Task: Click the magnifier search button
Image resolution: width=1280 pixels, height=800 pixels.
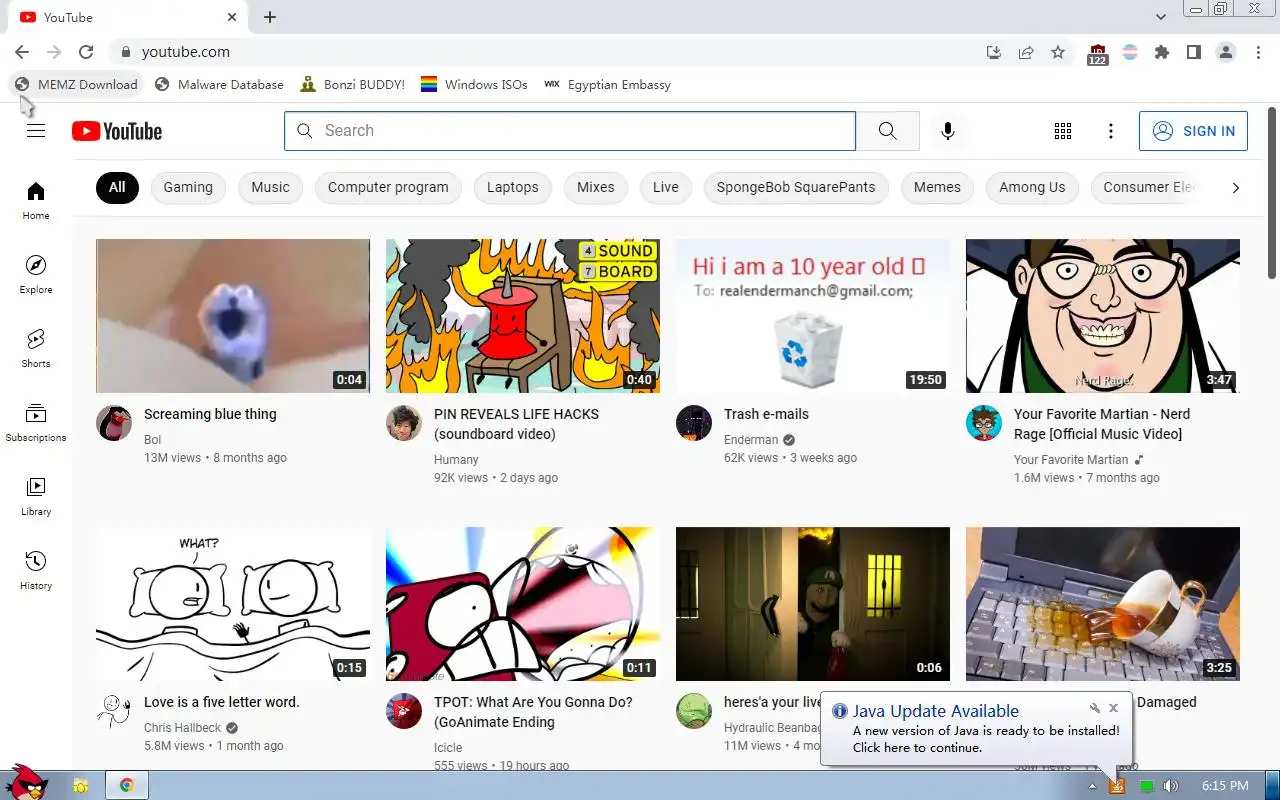Action: tap(887, 131)
